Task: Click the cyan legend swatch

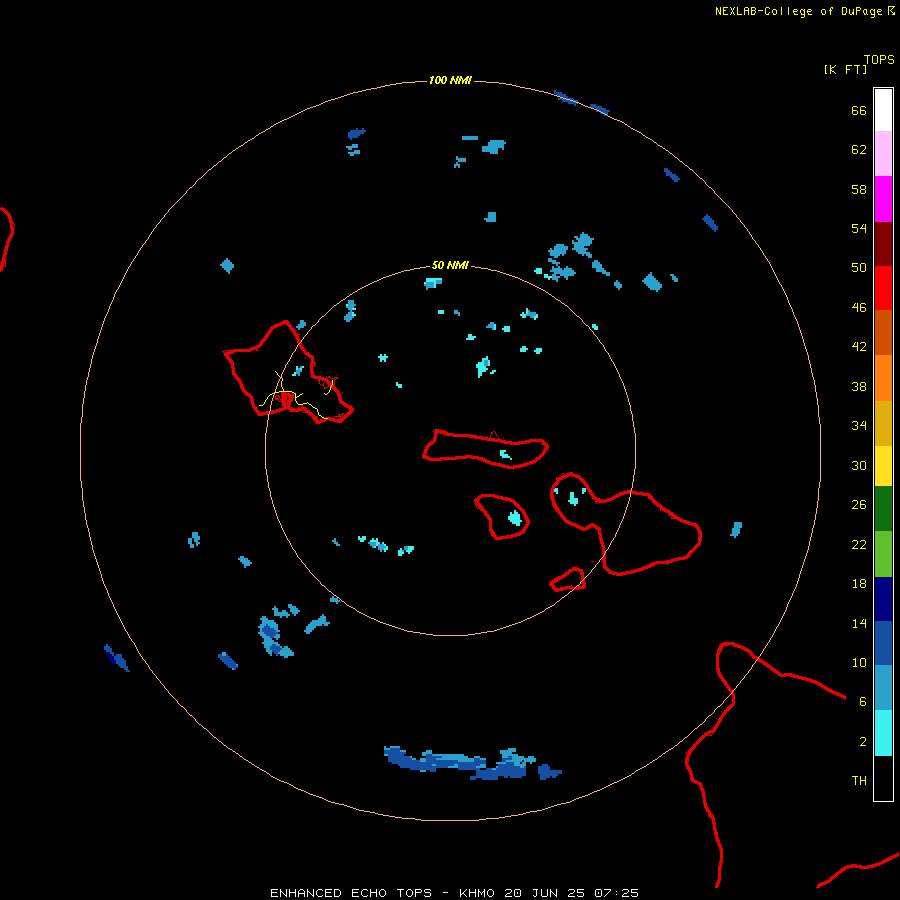Action: (x=883, y=733)
